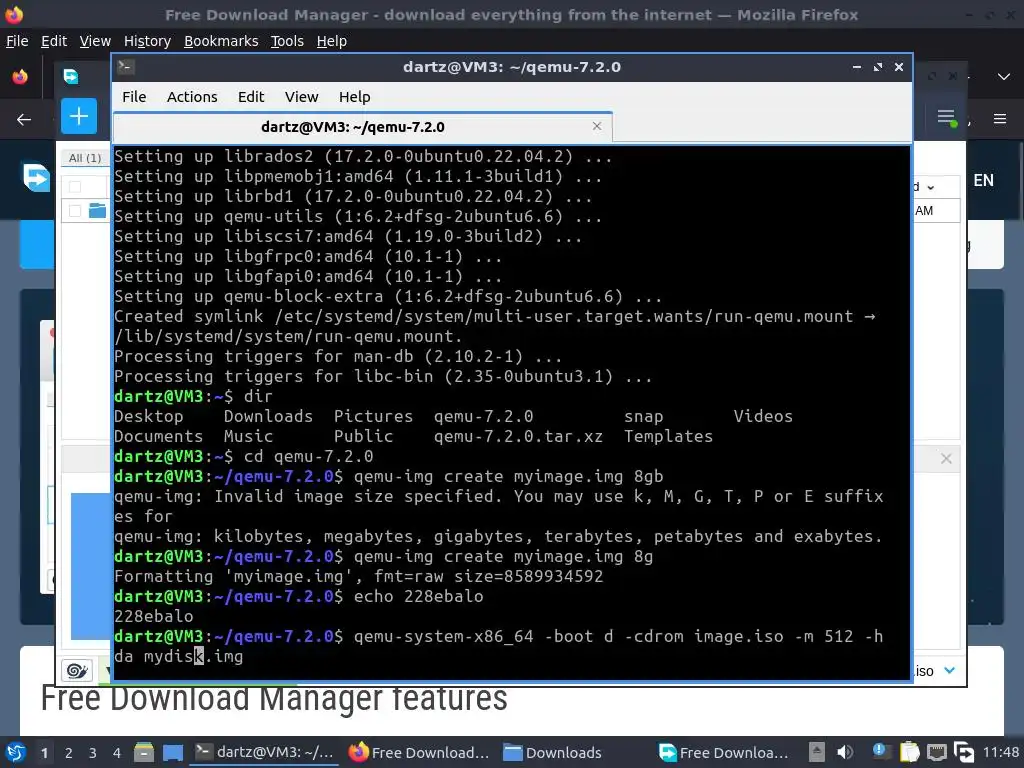Click the blue folder icon in download row
The width and height of the screenshot is (1024, 768).
coord(97,210)
